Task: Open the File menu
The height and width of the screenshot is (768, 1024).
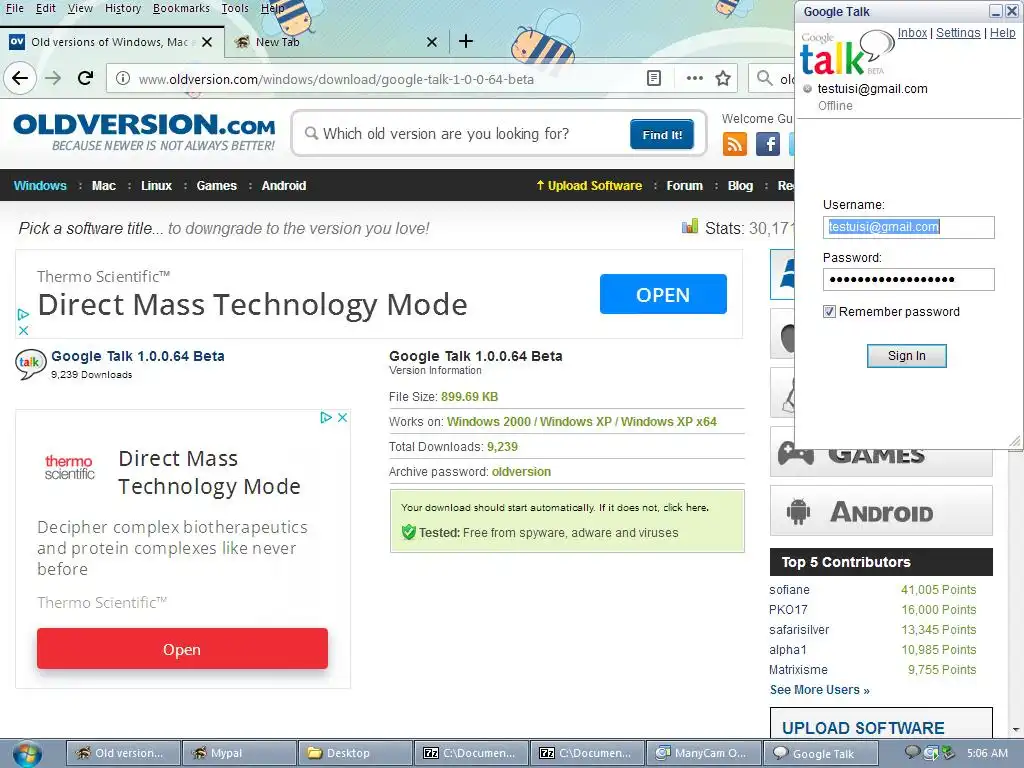Action: point(14,8)
